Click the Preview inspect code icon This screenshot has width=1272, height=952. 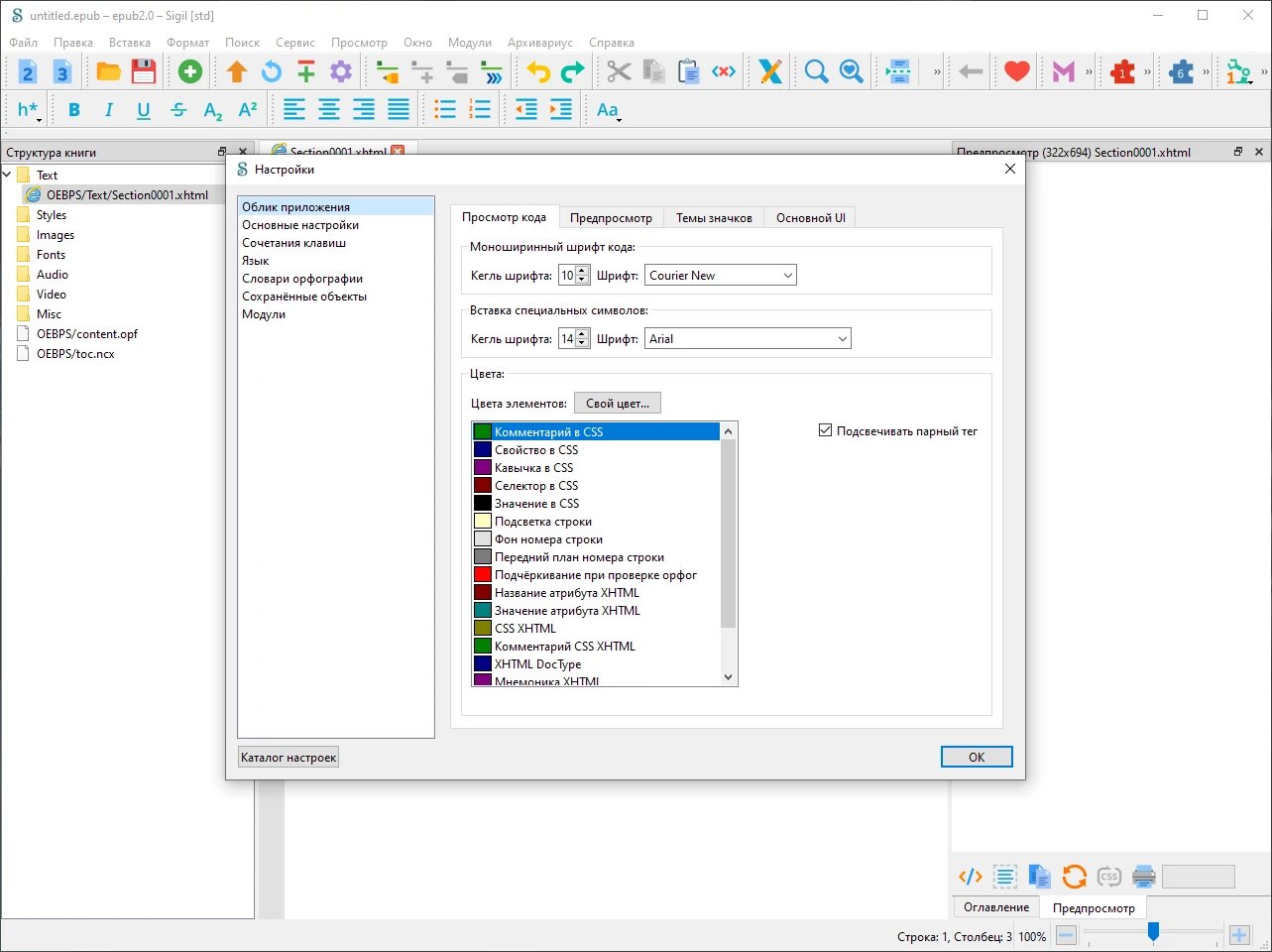(x=971, y=877)
